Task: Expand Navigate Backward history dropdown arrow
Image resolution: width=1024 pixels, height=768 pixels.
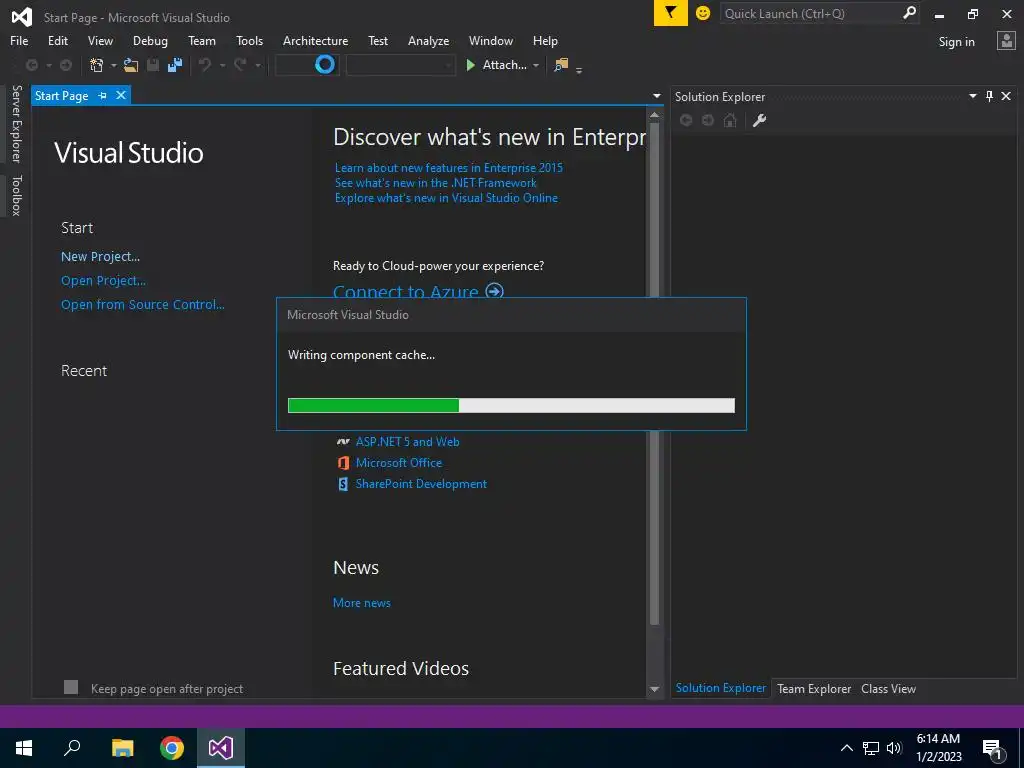Action: pyautogui.click(x=48, y=65)
